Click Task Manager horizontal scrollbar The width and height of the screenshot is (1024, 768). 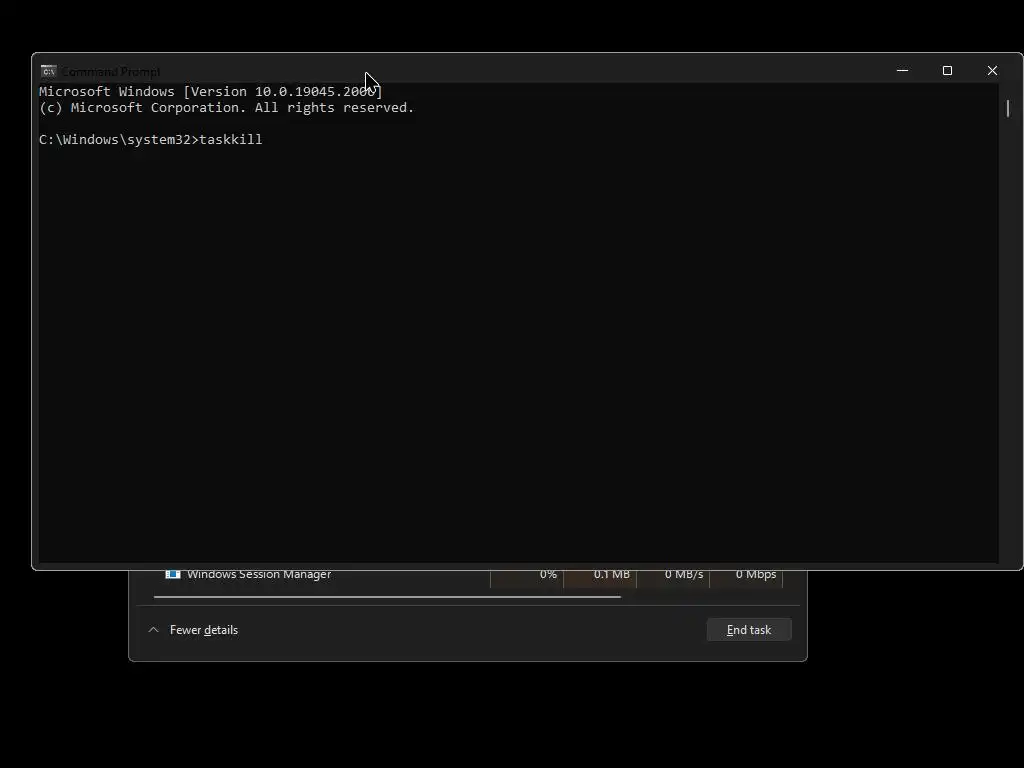coord(387,596)
